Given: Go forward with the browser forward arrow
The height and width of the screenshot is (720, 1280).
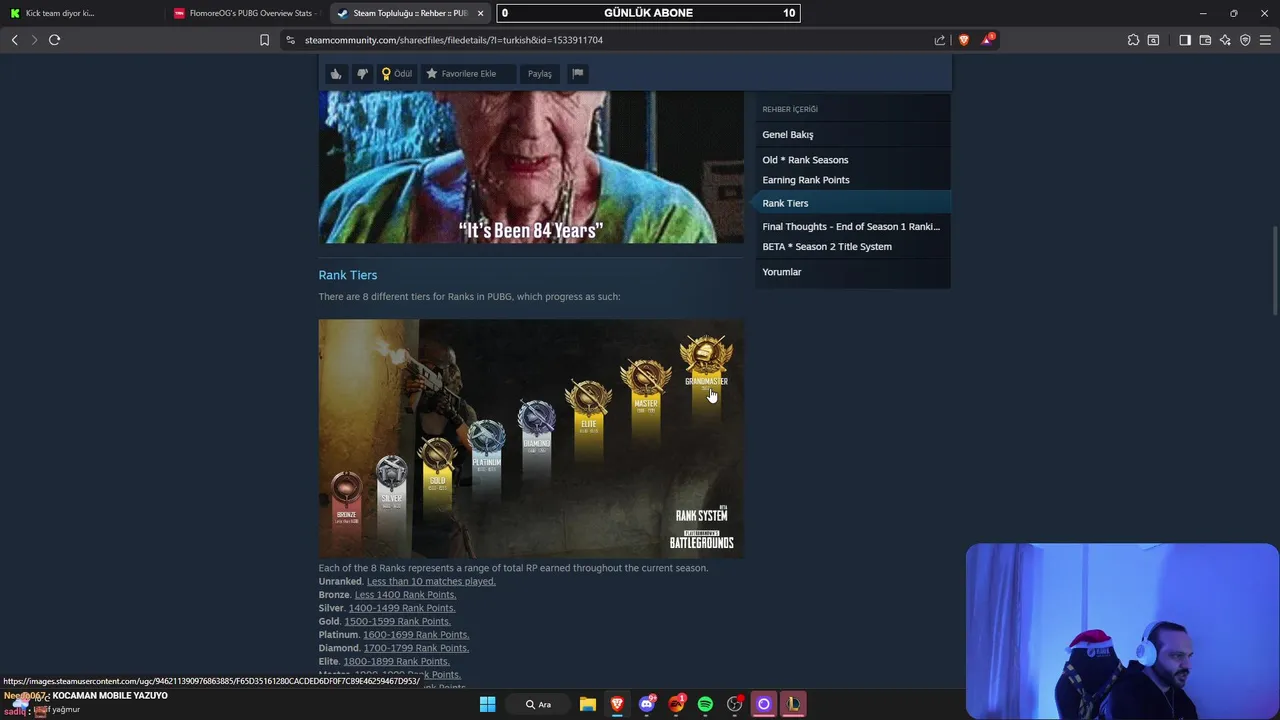Looking at the screenshot, I should pyautogui.click(x=34, y=40).
